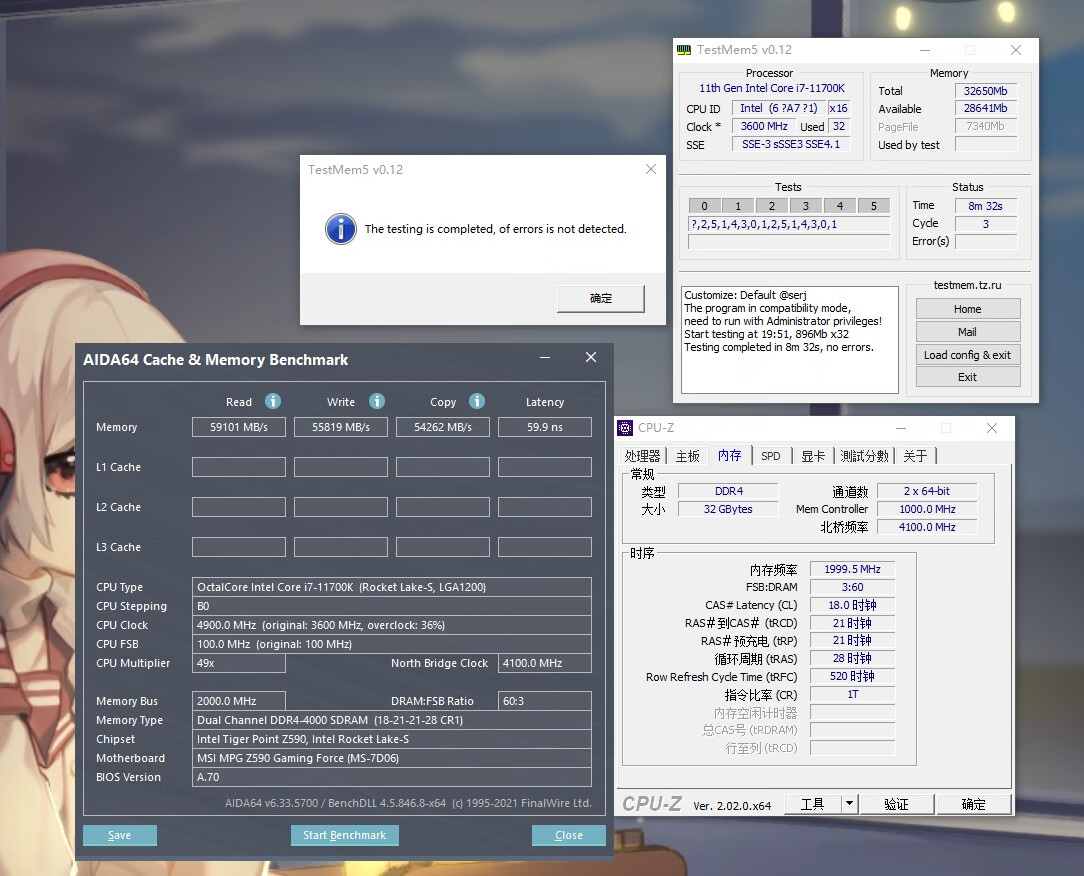Click the TestMem5 log text box
Viewport: 1084px width, 876px height.
(789, 339)
